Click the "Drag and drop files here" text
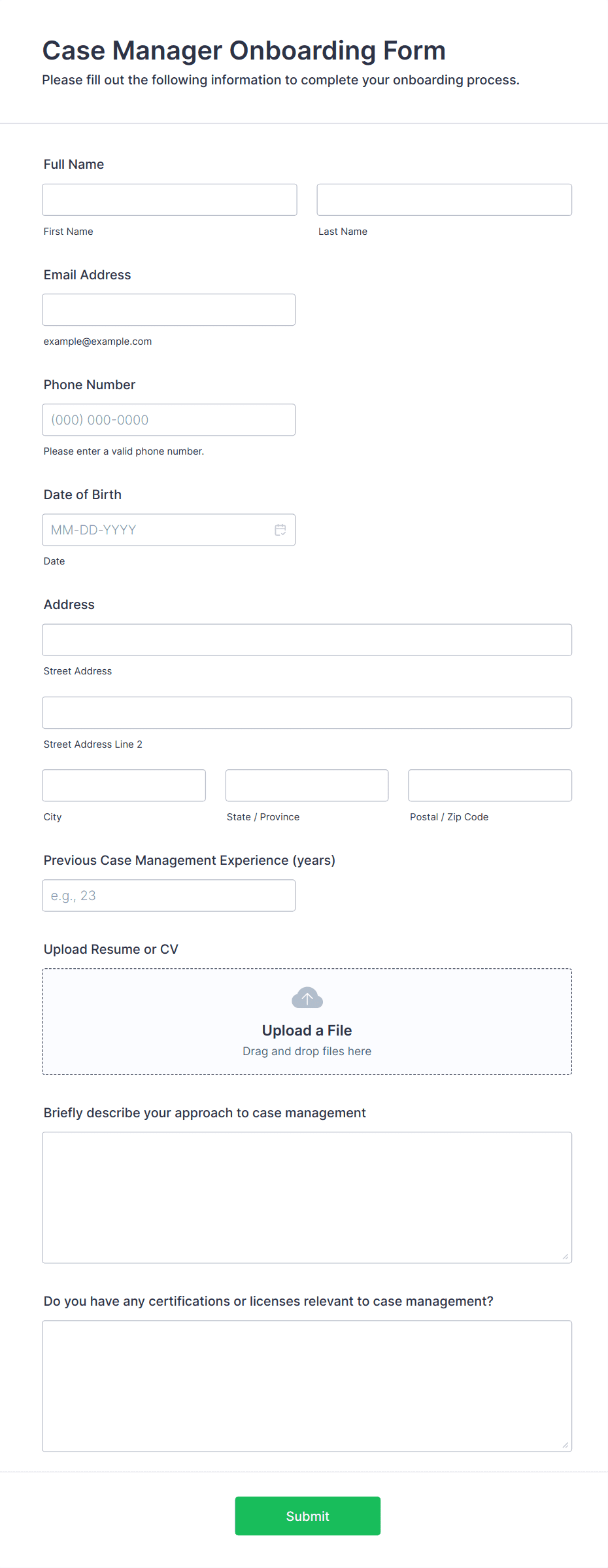This screenshot has width=608, height=1568. 307,1051
